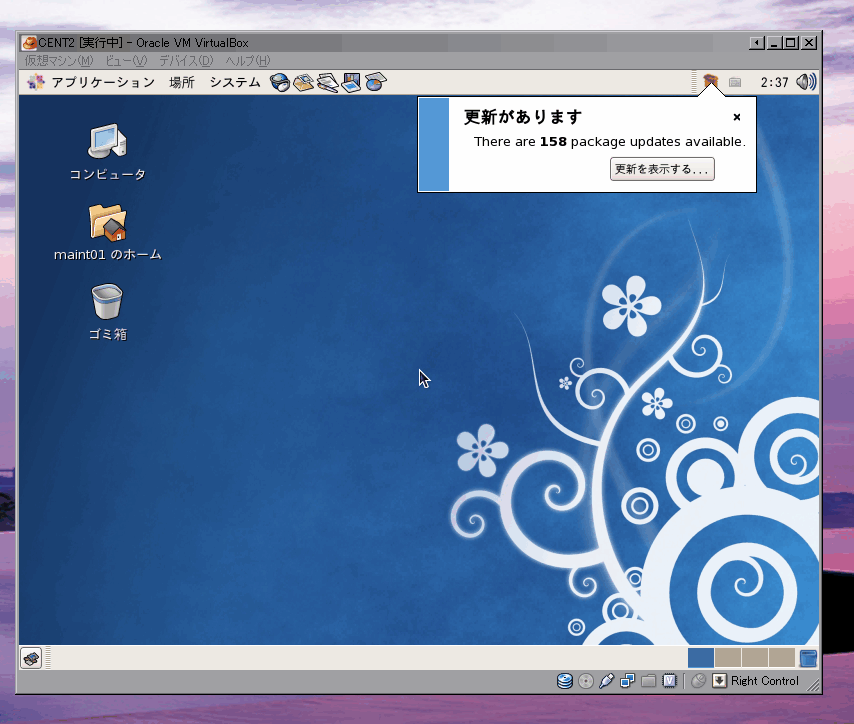Open the アプリケーション menu in the GNOME panel
This screenshot has height=724, width=854.
click(x=103, y=82)
